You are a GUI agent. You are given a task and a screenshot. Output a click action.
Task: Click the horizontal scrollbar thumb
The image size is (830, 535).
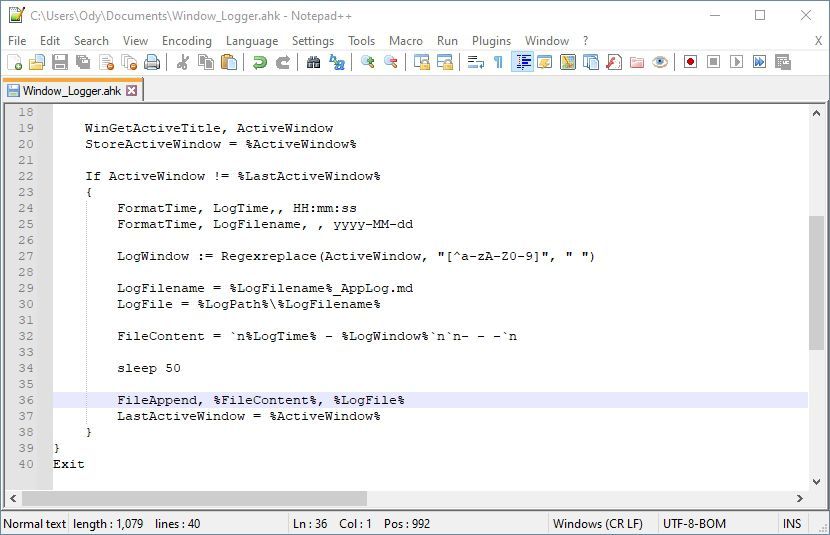pos(194,498)
